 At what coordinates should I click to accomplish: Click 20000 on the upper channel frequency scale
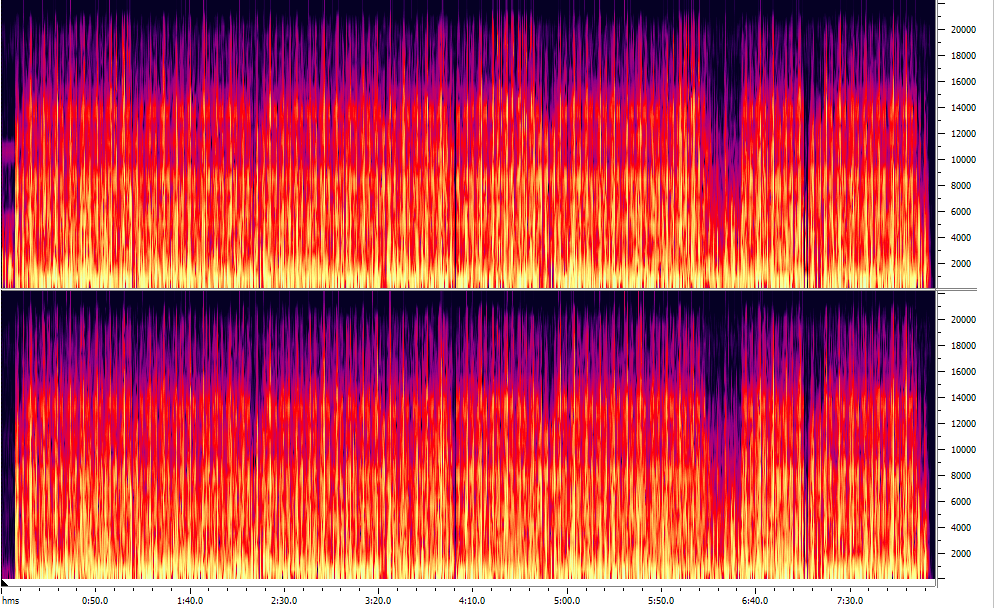963,30
